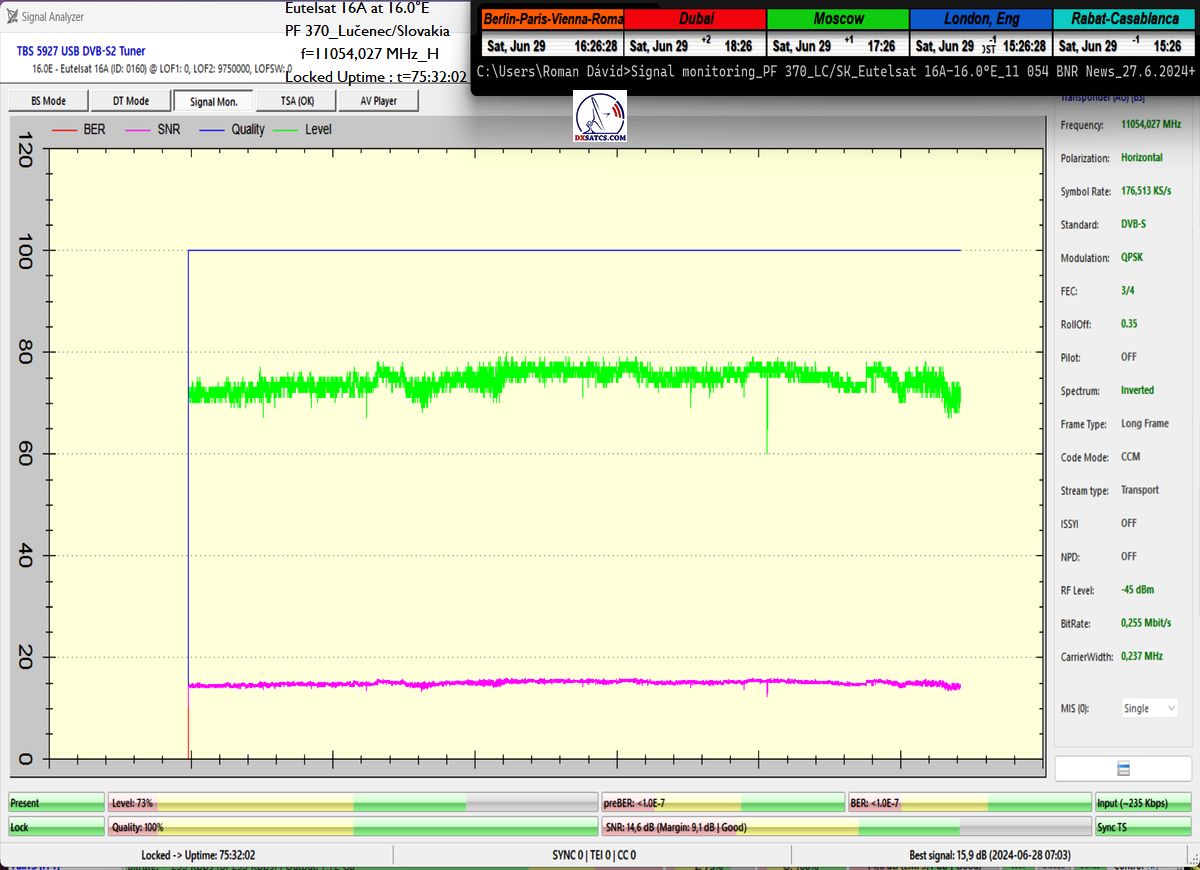The height and width of the screenshot is (870, 1200).
Task: Click the Lock status indicator
Action: [56, 827]
